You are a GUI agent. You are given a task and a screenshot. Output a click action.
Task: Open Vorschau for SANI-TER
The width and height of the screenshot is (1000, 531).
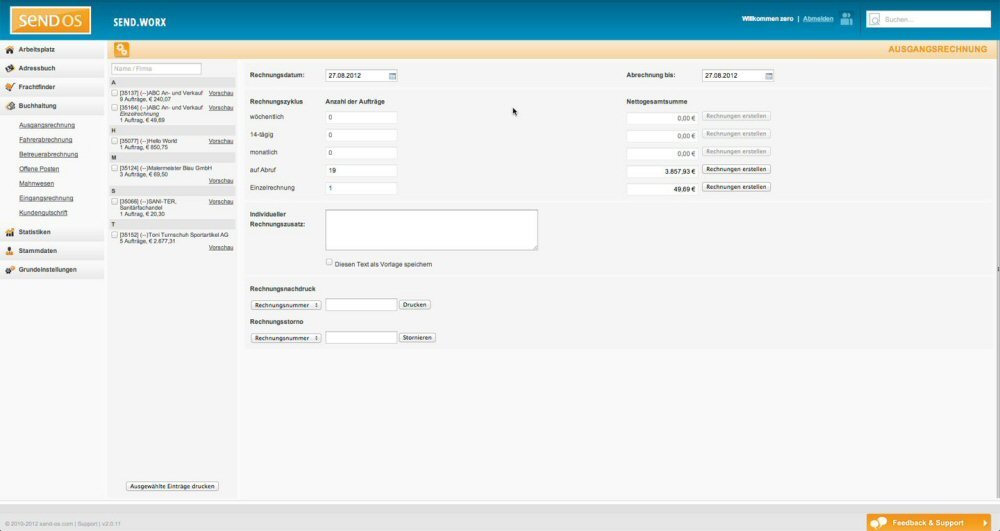[x=221, y=201]
